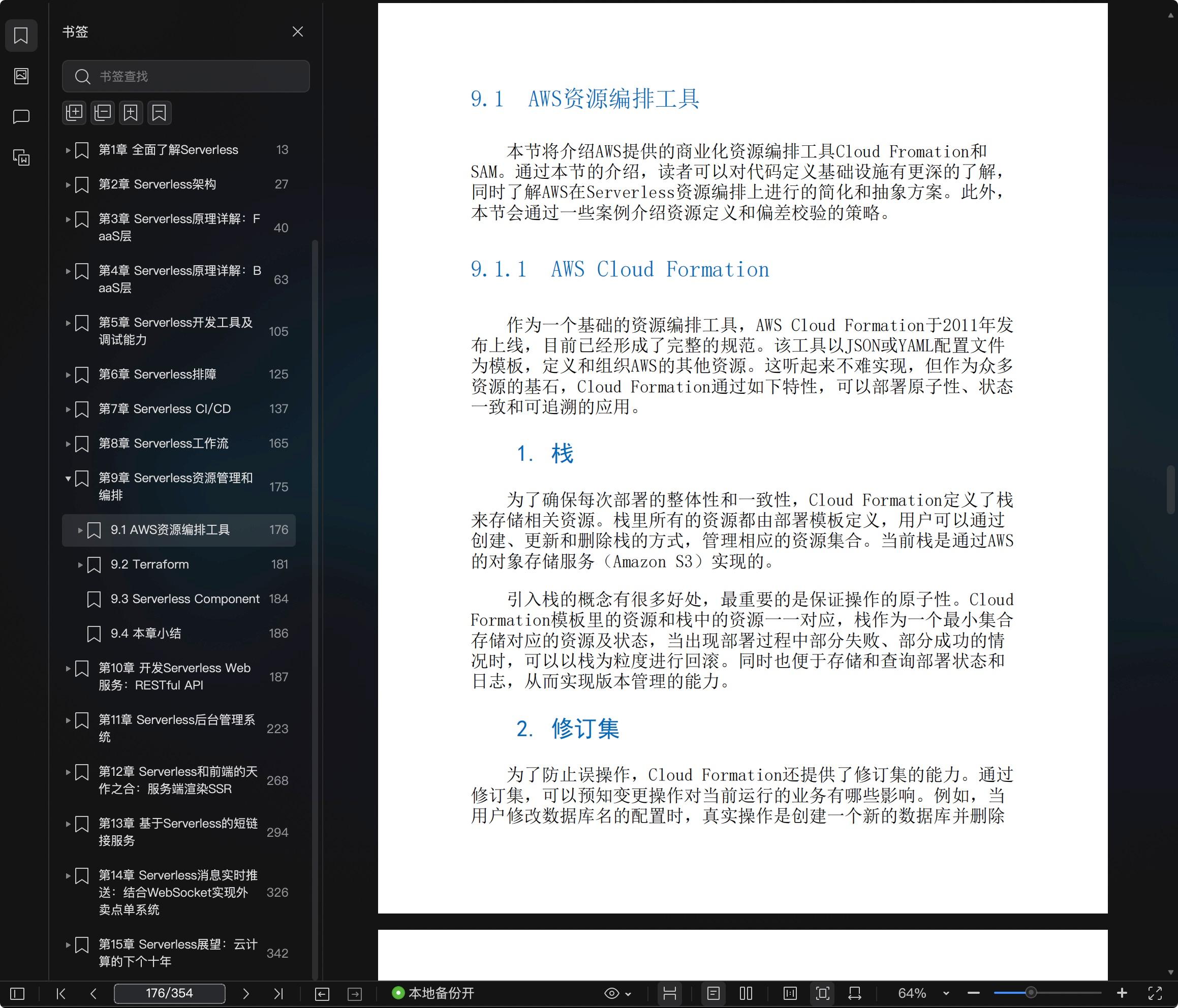
Task: Open 第8章 Serverless工作流 bookmark
Action: tap(164, 443)
